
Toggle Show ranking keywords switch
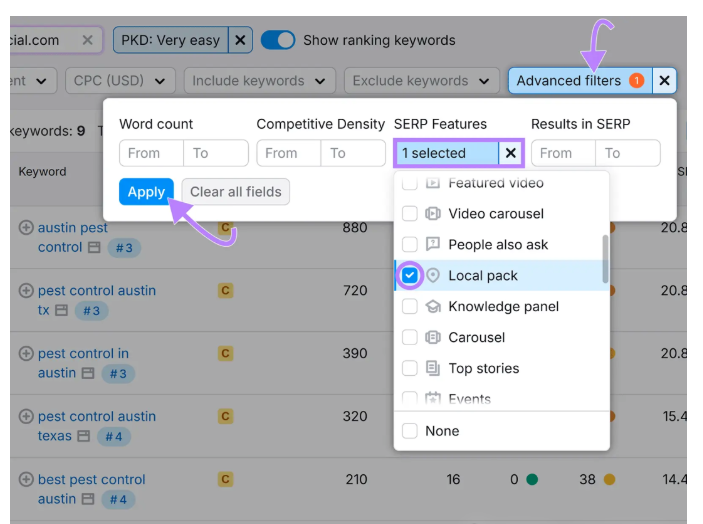tap(278, 40)
